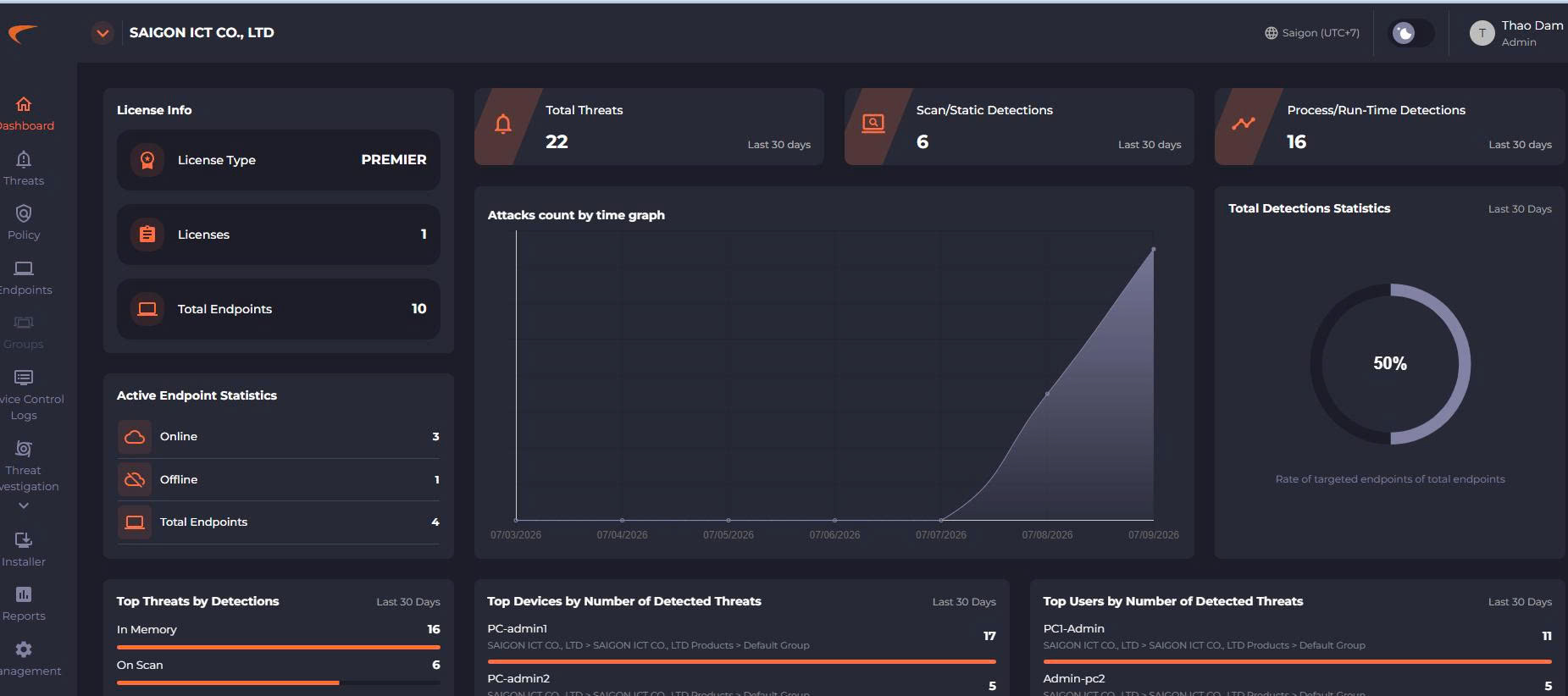This screenshot has height=696, width=1568.
Task: Click the orange logo in top-left corner
Action: tap(23, 33)
